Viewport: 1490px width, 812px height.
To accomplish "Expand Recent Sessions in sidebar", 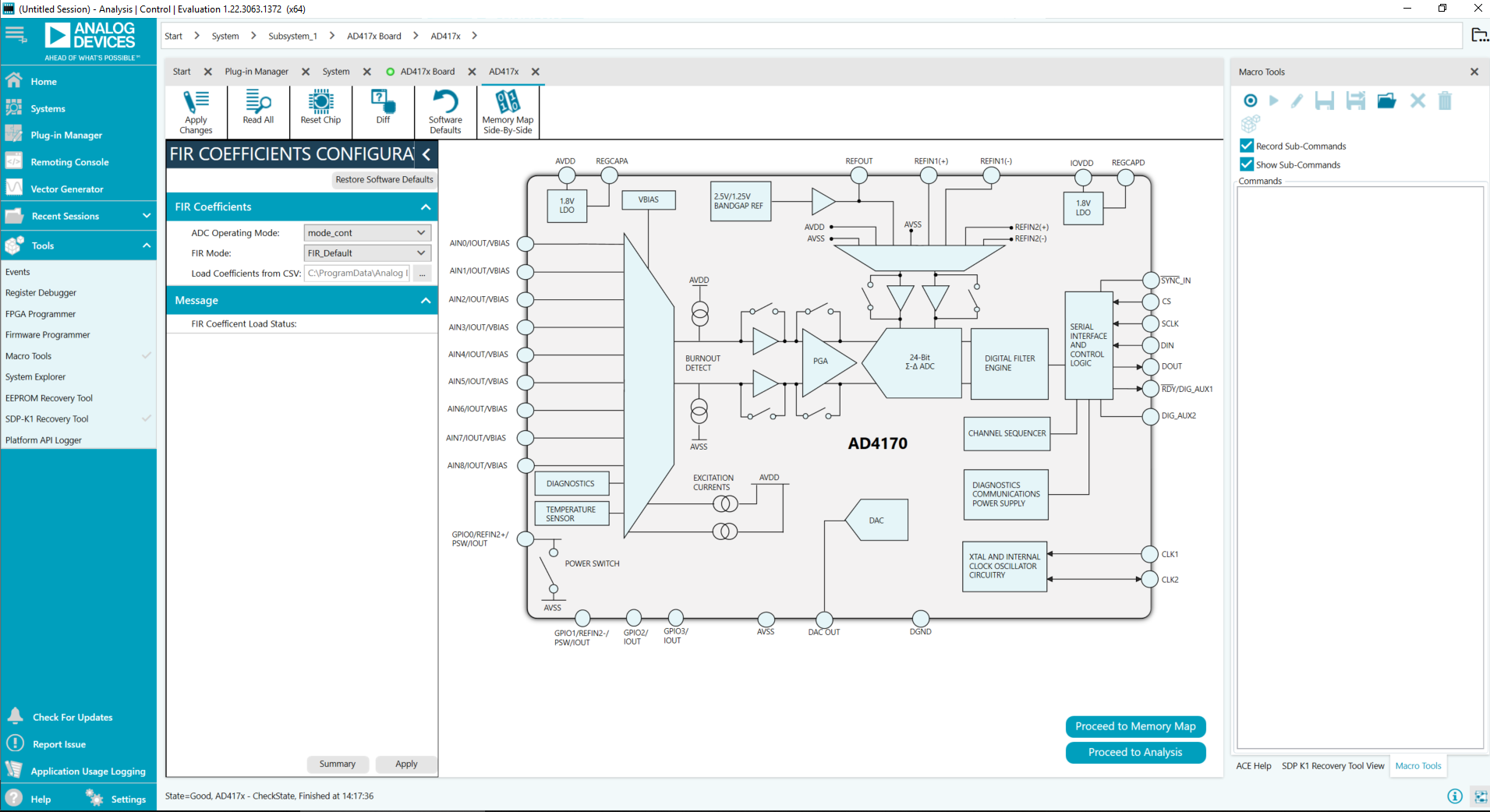I will 147,216.
